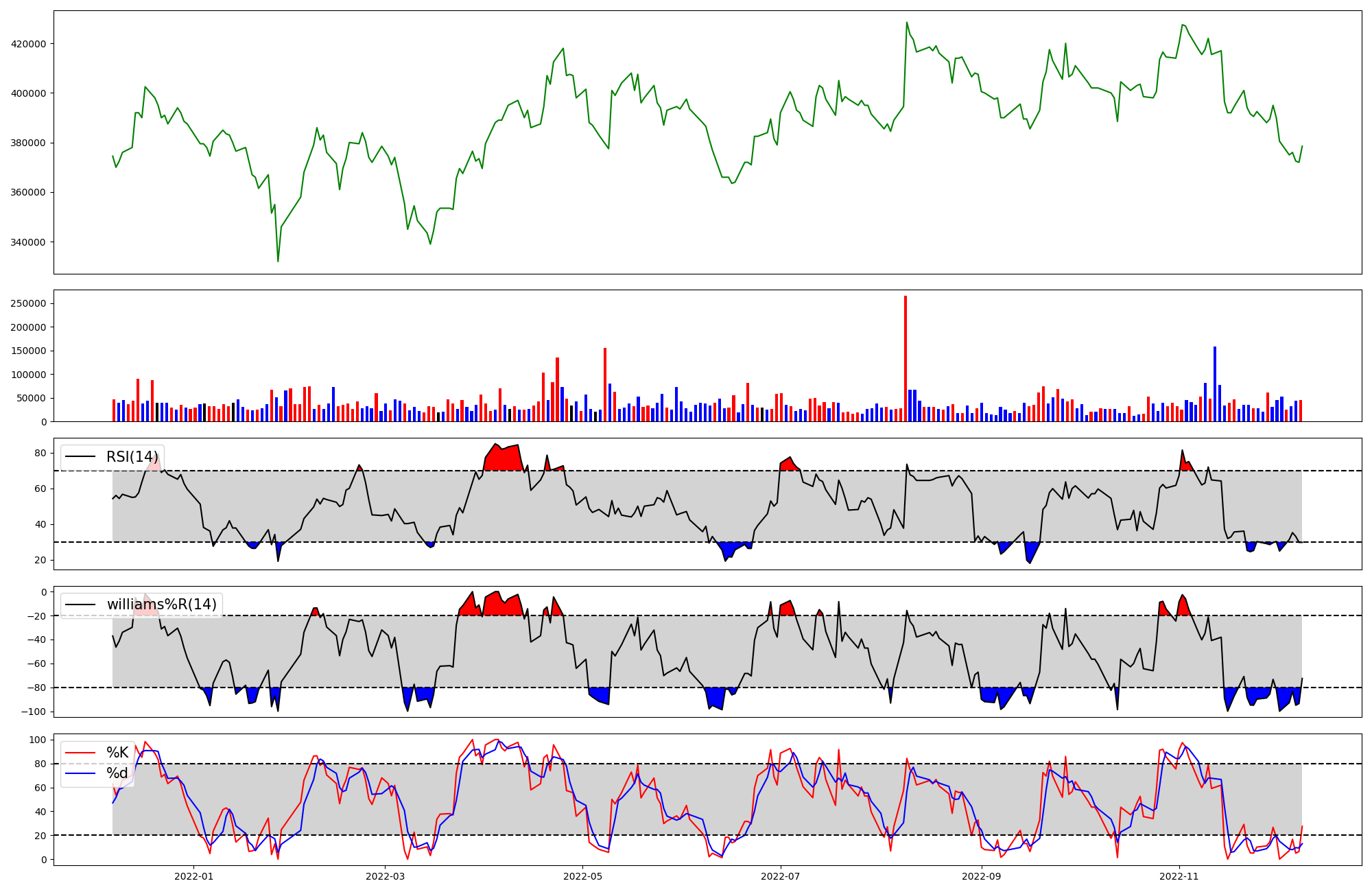Click the 2022-09 x-axis tick label

tap(981, 876)
